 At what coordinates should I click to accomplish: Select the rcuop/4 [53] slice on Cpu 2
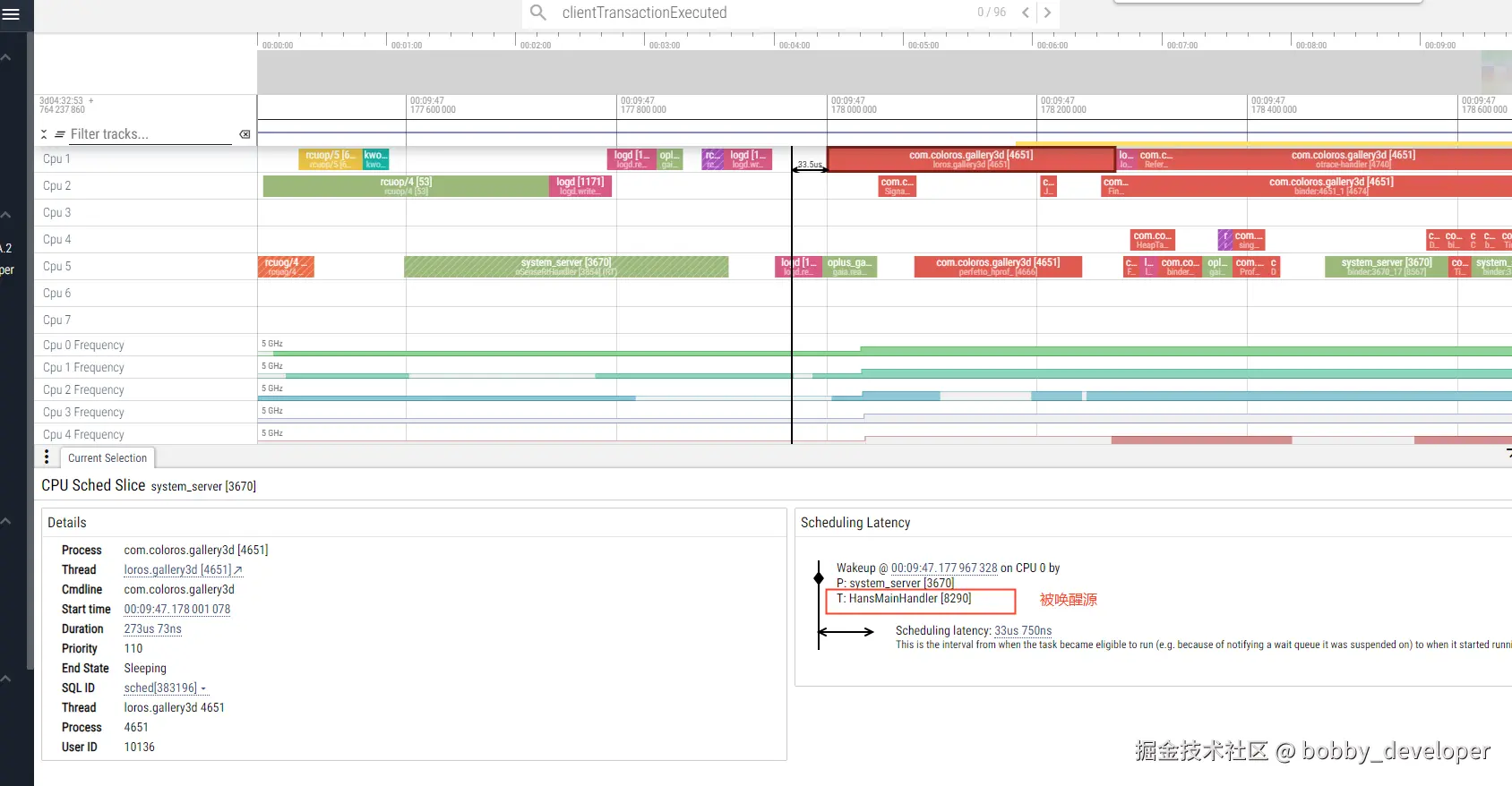[406, 186]
